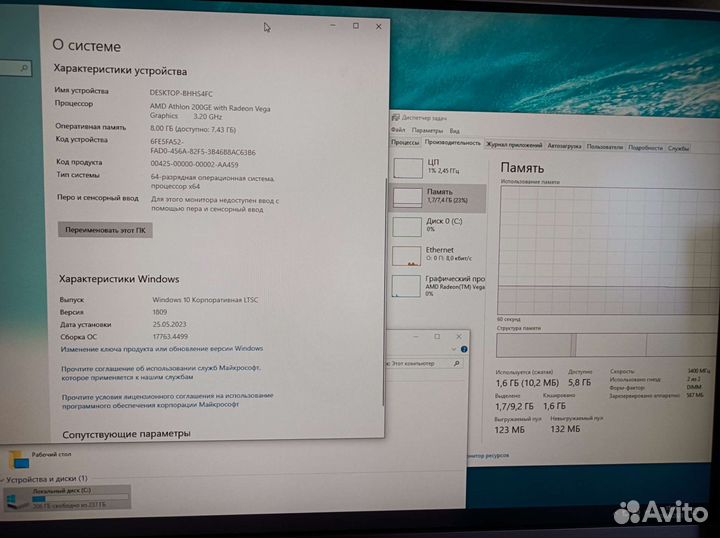720x538 pixels.
Task: Maximize the О системе settings window
Action: tap(356, 26)
